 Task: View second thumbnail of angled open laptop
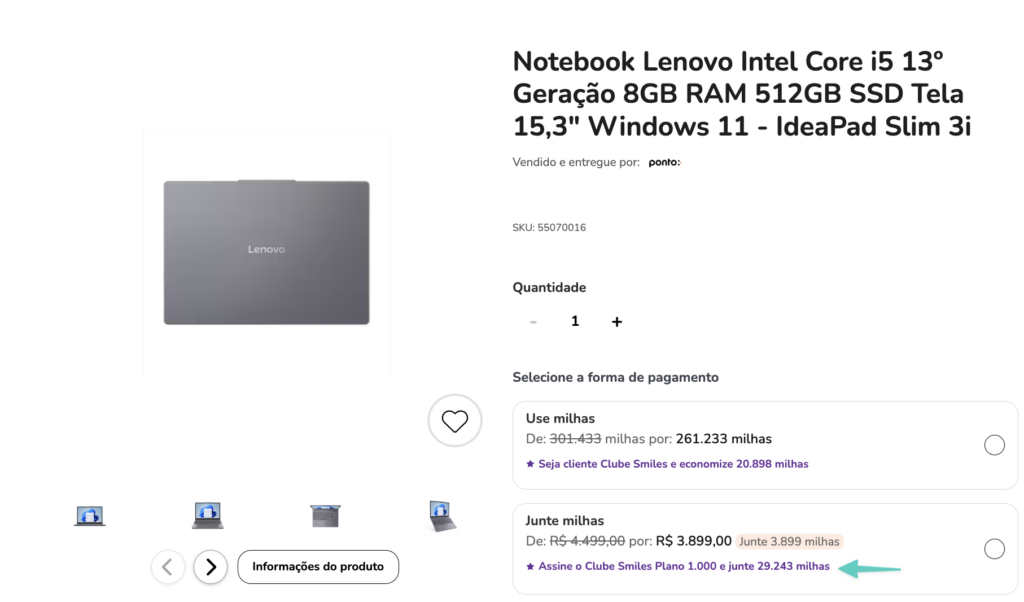208,515
